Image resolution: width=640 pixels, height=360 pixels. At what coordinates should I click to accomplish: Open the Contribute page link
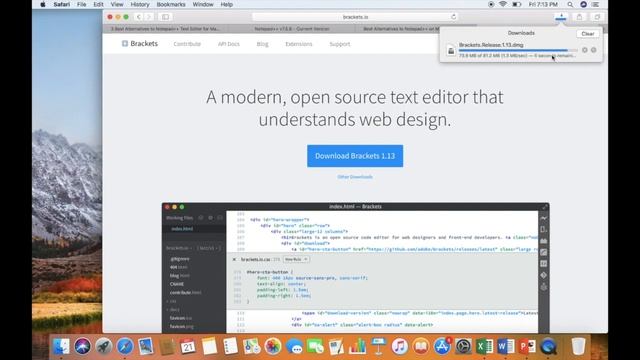[x=187, y=44]
